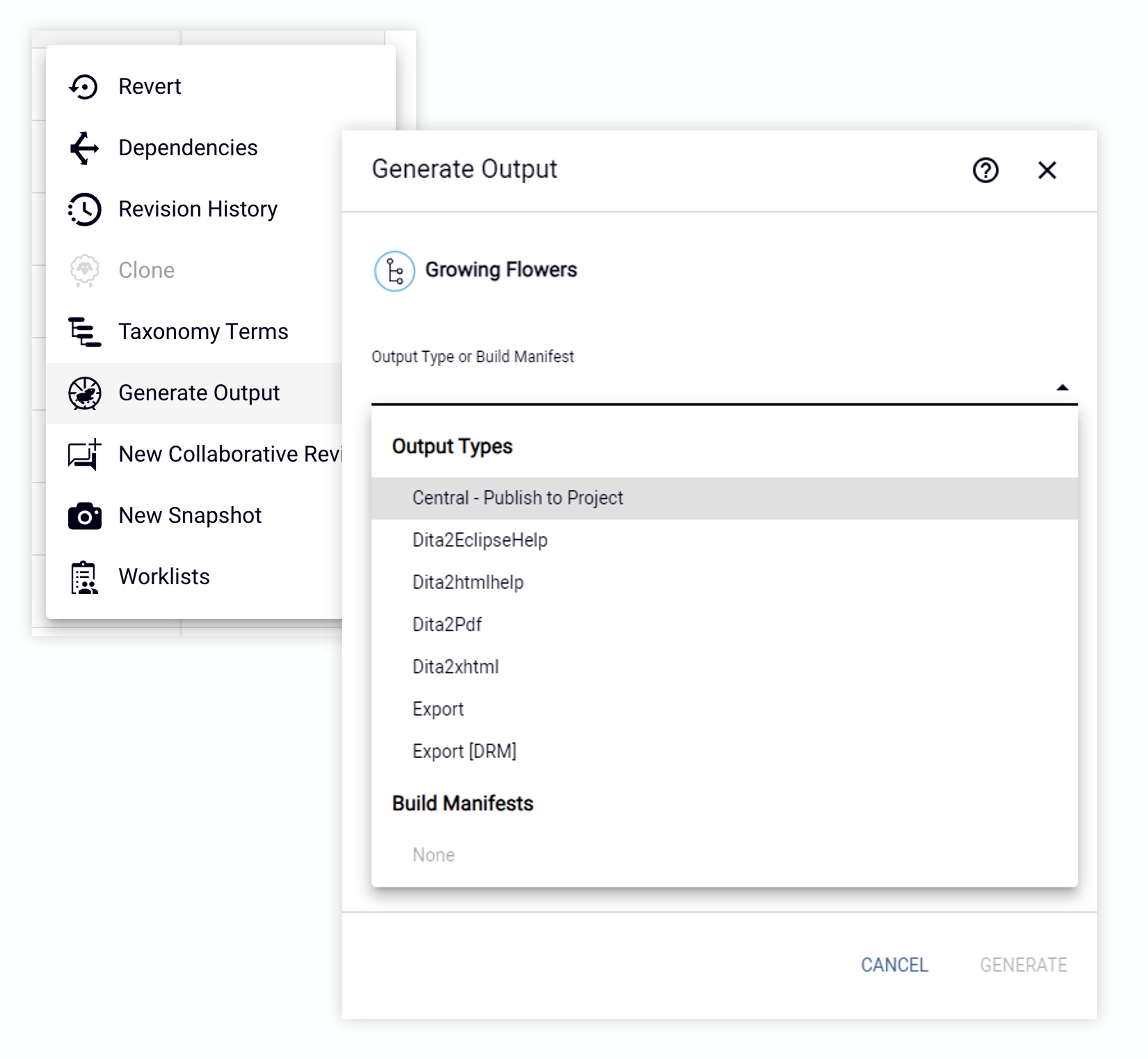Click the None build manifest entry
1148x1059 pixels.
tap(724, 855)
